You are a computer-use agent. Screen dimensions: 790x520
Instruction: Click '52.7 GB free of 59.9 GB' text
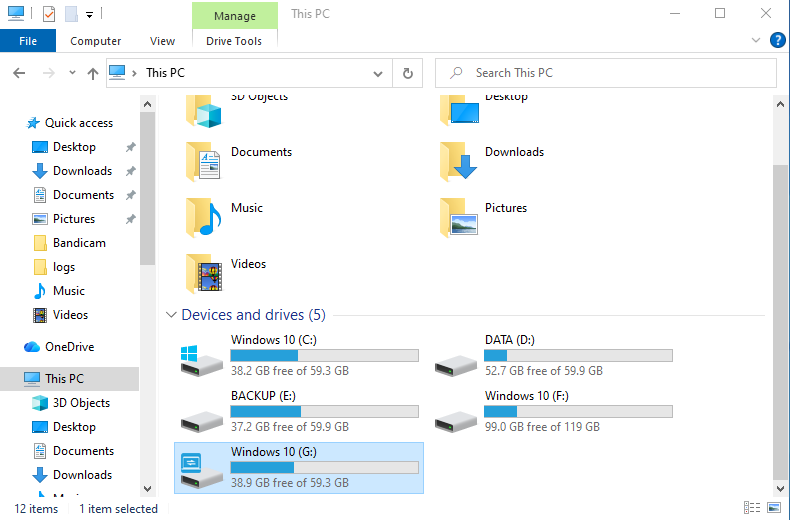544,371
